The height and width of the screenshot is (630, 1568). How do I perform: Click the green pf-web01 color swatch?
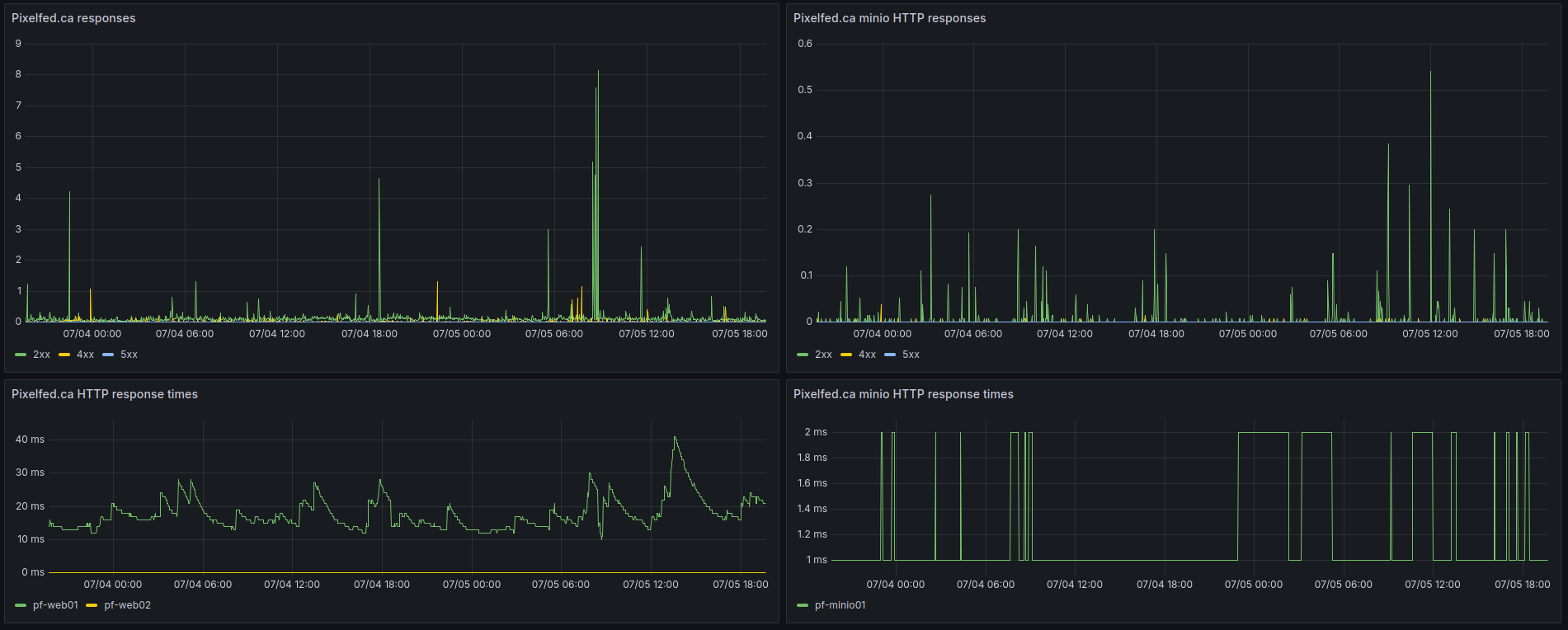(x=21, y=605)
